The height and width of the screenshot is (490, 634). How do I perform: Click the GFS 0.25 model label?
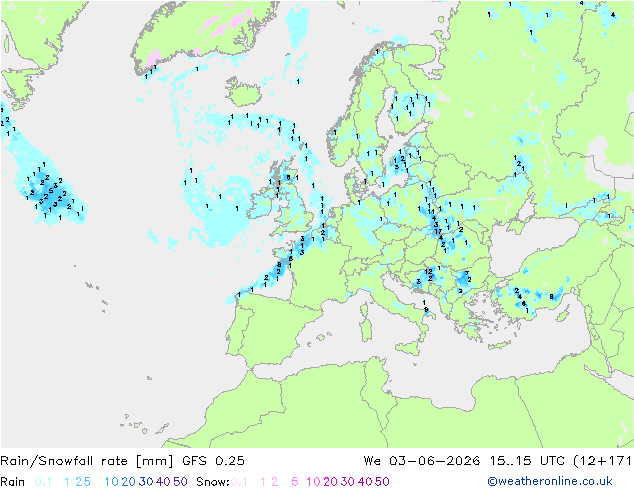click(213, 460)
